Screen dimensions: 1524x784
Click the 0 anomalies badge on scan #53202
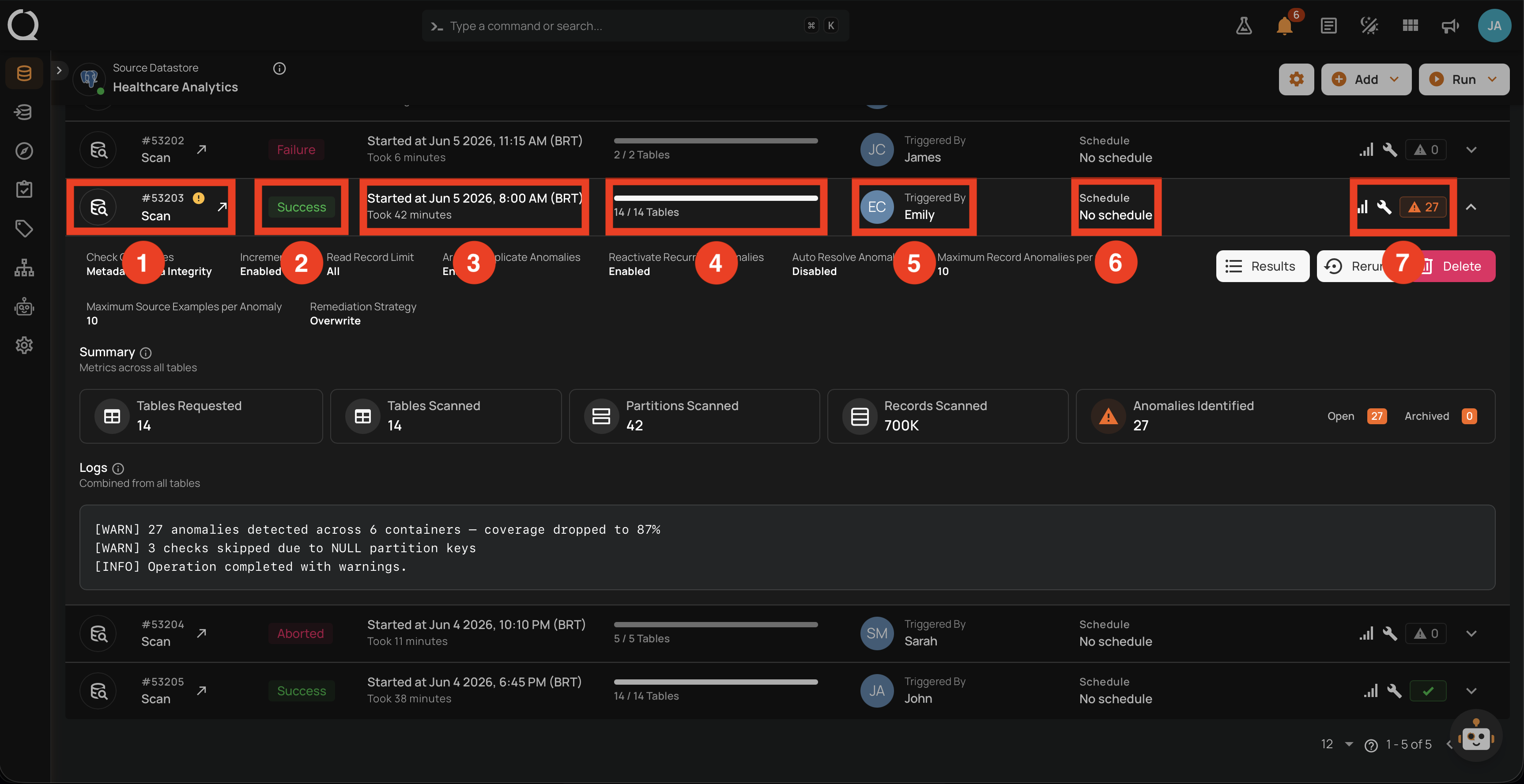[x=1426, y=150]
